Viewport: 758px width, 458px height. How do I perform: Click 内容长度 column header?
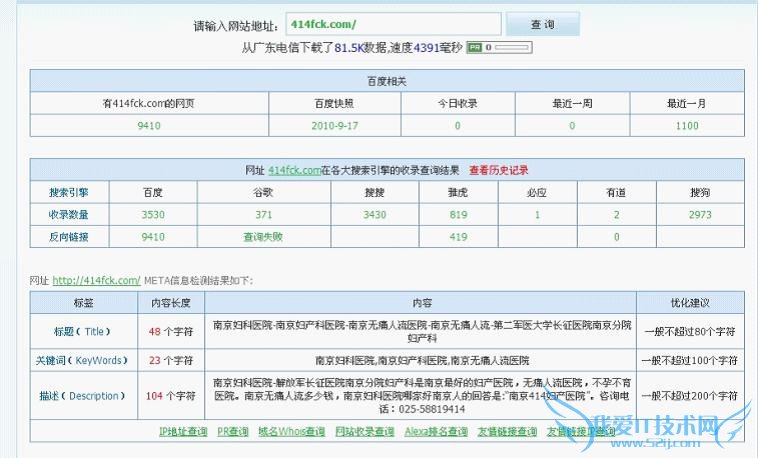tap(171, 303)
